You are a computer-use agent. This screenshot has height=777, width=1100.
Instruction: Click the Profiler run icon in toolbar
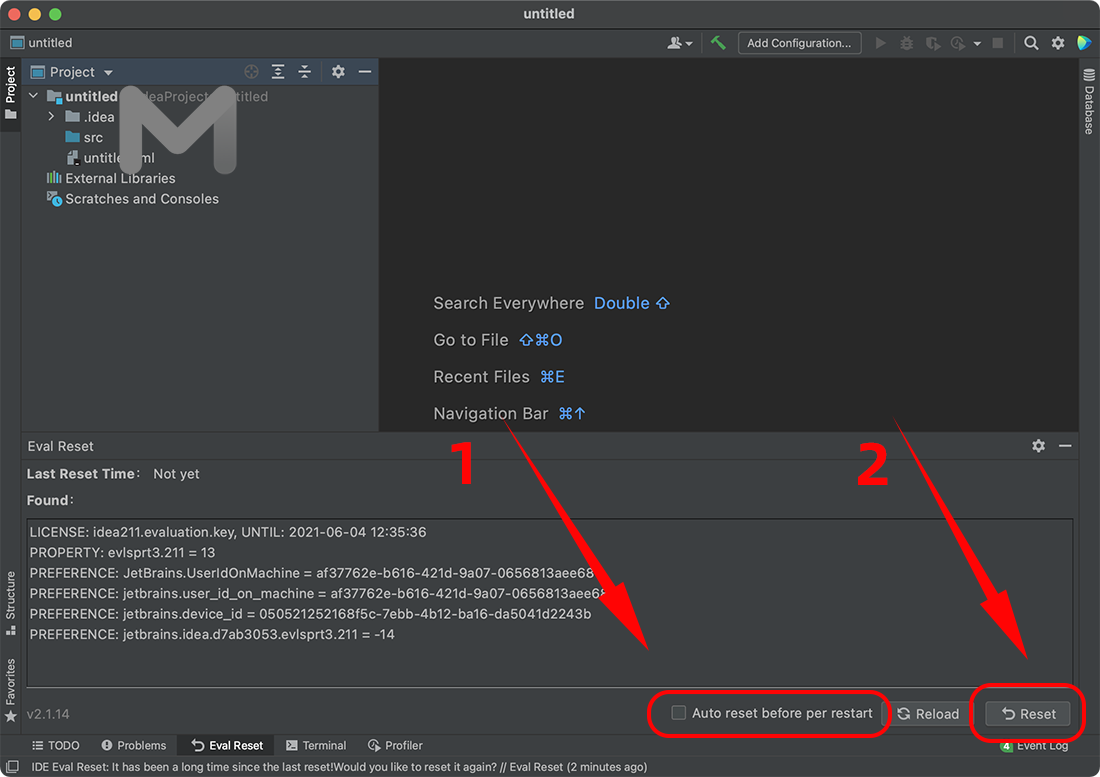pyautogui.click(x=958, y=43)
